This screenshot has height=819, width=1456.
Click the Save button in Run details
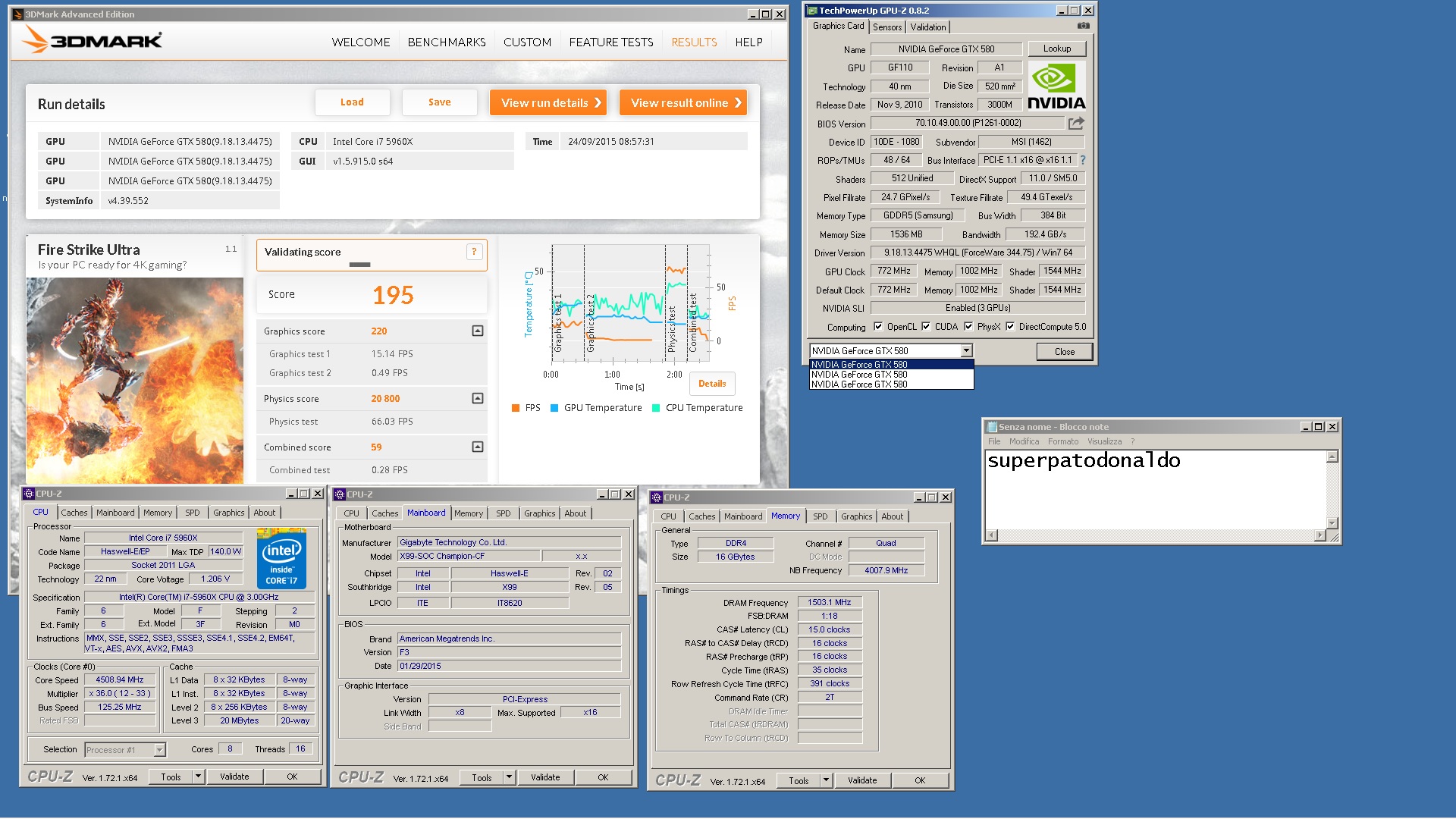440,102
